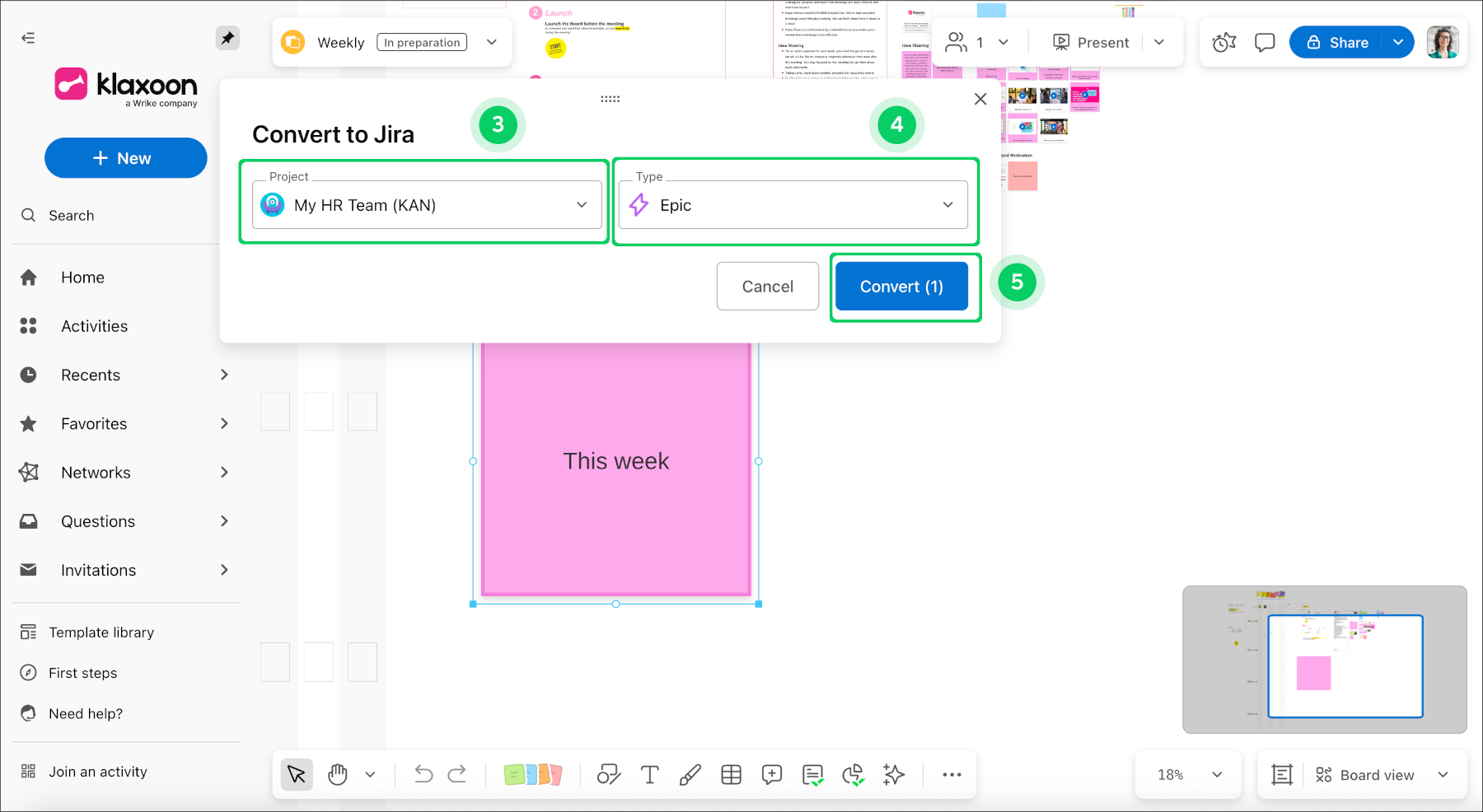Viewport: 1483px width, 812px height.
Task: Click Cancel in the Convert to Jira dialog
Action: coord(767,287)
